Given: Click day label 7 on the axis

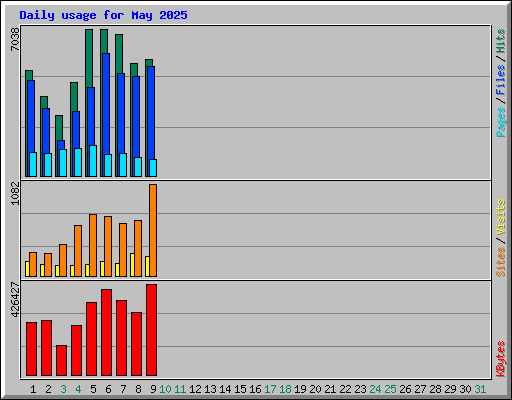Looking at the screenshot, I should [x=123, y=389].
